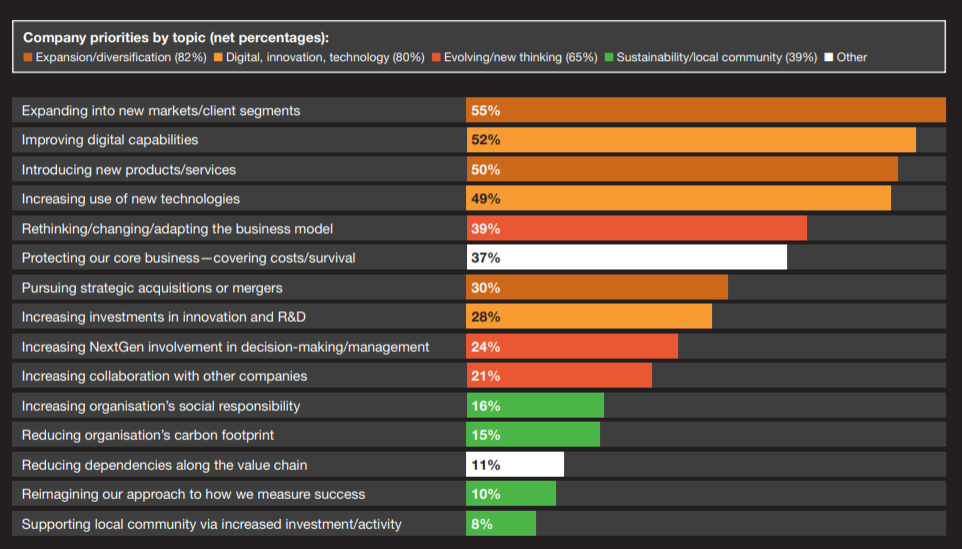The width and height of the screenshot is (962, 549).
Task: Click the 'Introducing new products/services' row label
Action: (x=129, y=169)
